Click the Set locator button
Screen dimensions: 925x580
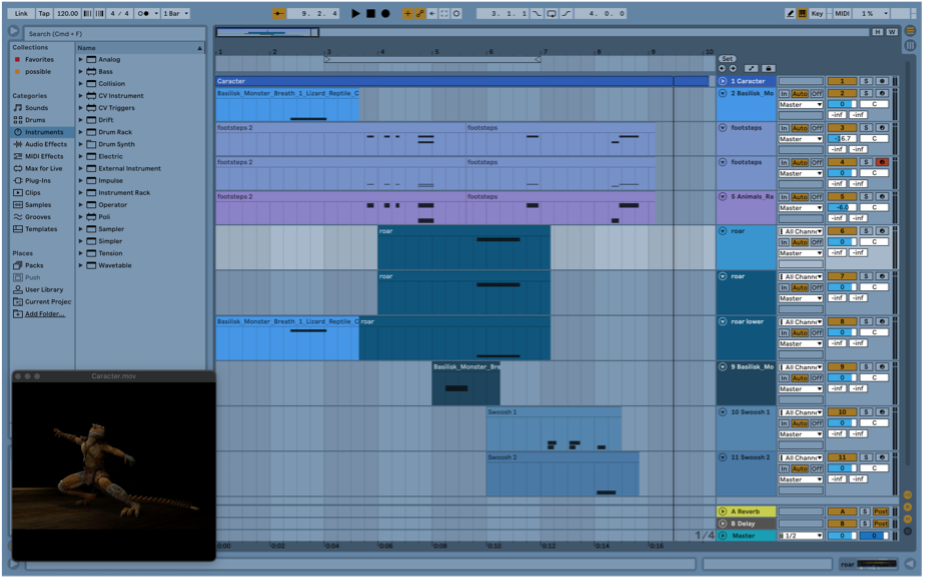[x=727, y=58]
